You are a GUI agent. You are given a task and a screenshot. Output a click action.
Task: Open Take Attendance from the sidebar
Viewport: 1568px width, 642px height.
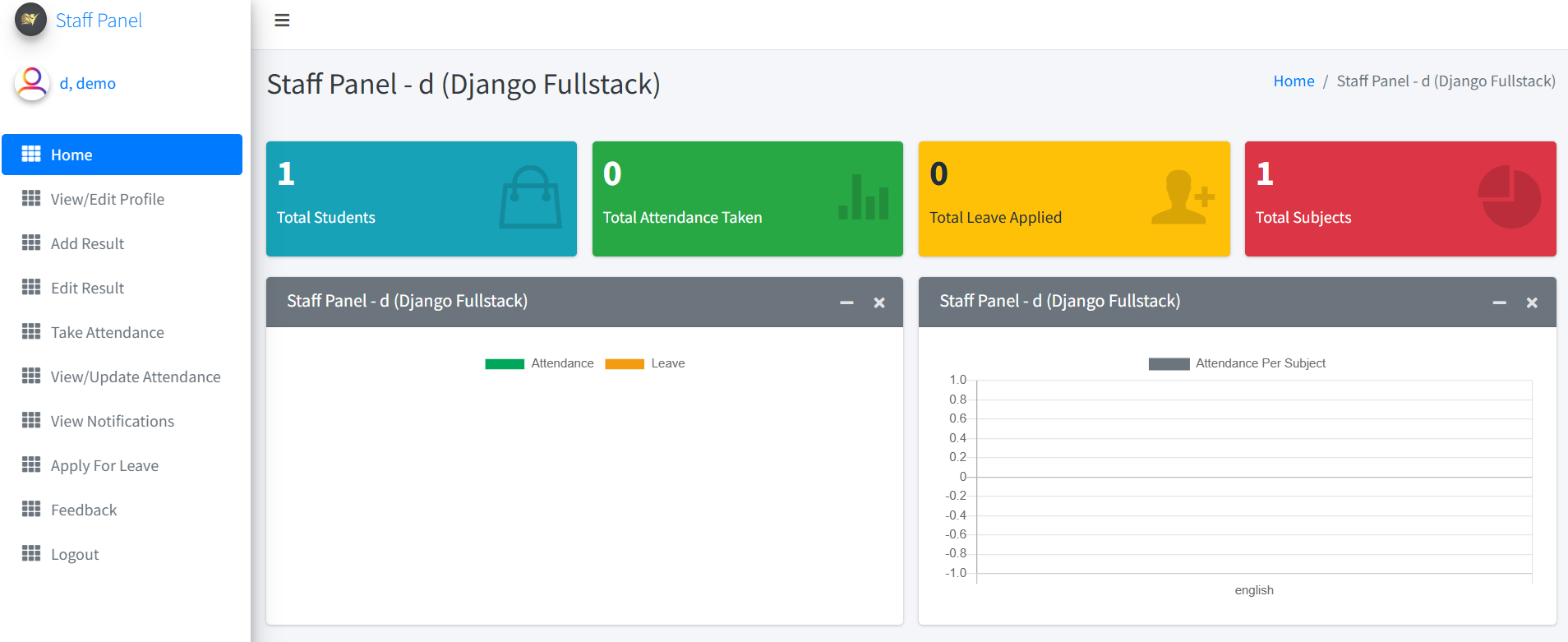(107, 332)
